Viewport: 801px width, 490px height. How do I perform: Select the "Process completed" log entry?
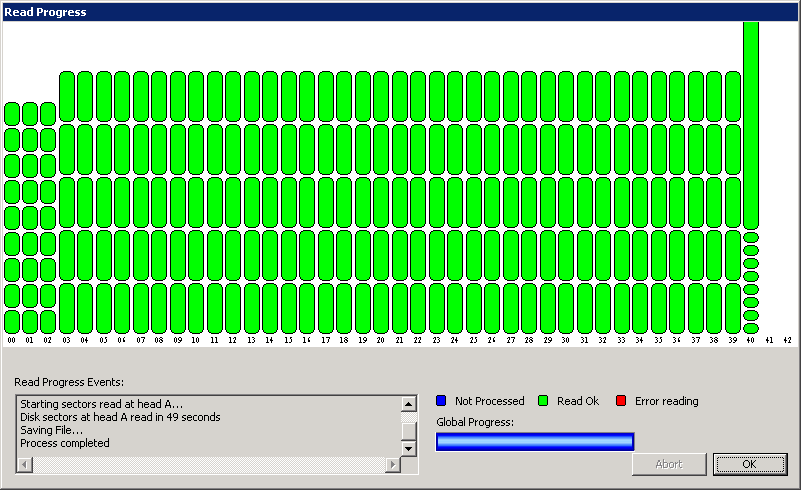(x=65, y=443)
